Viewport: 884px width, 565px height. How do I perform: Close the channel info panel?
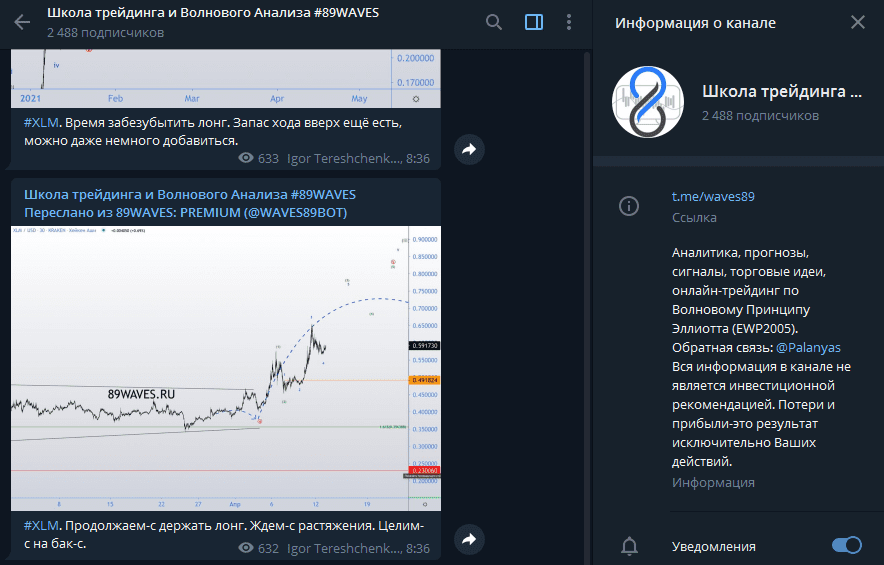(x=858, y=23)
